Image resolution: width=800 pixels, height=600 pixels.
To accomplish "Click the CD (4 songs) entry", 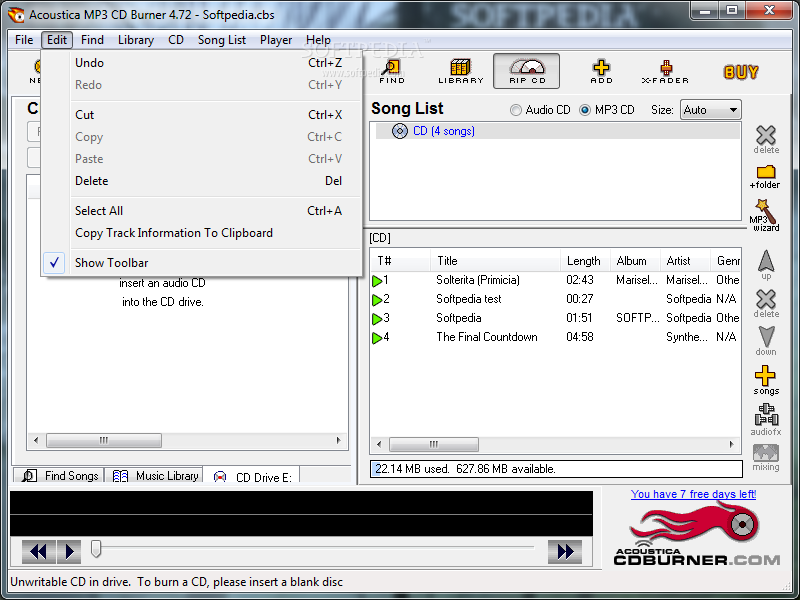I will tap(443, 131).
